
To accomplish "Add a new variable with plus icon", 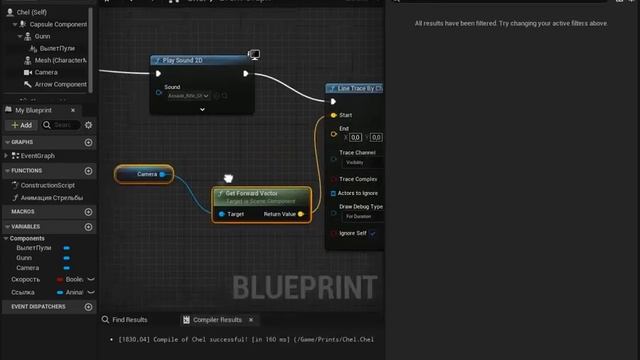I will 88,227.
